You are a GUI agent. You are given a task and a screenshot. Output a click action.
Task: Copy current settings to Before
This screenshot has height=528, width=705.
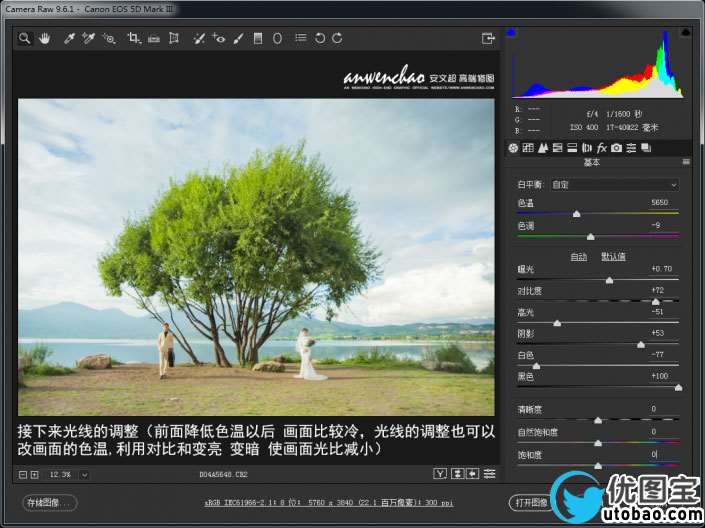[473, 474]
